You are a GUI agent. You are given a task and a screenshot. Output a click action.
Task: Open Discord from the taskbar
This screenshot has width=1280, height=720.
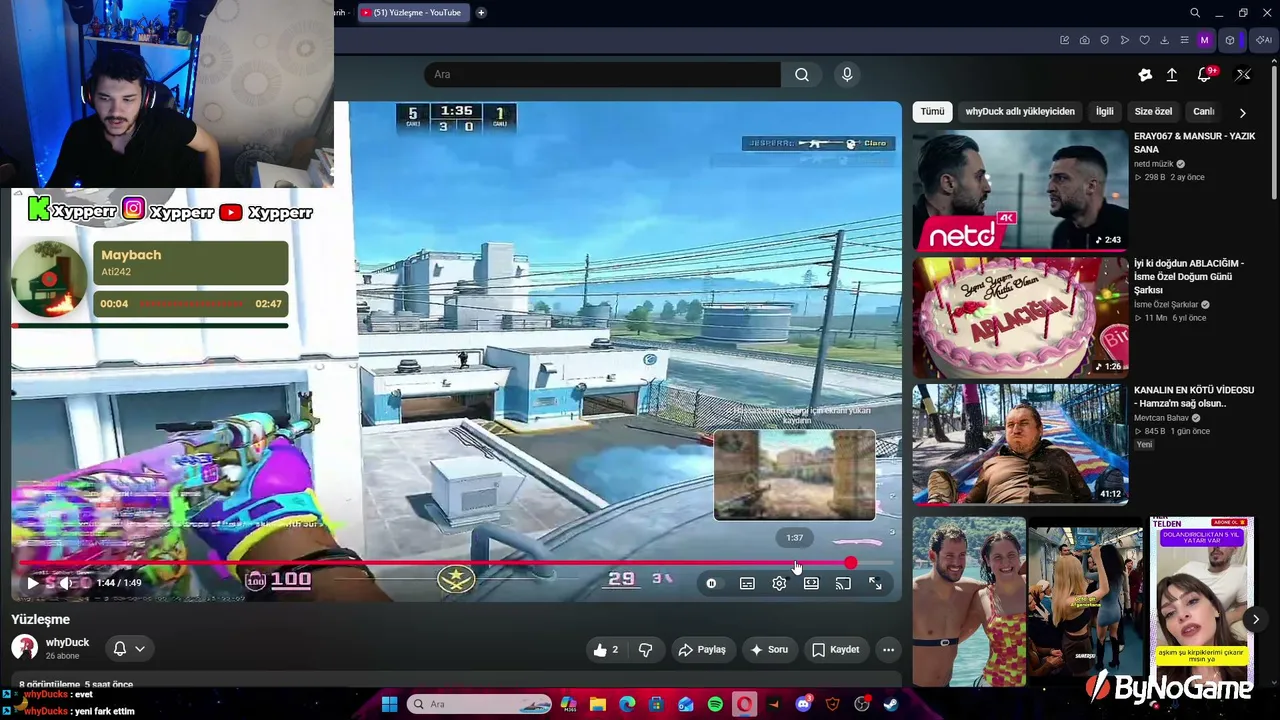click(803, 704)
